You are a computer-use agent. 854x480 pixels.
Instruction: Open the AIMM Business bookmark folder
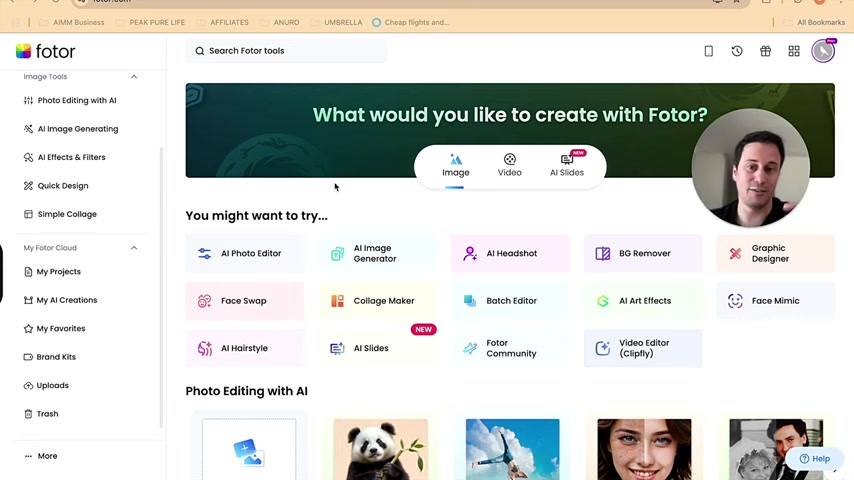point(72,22)
